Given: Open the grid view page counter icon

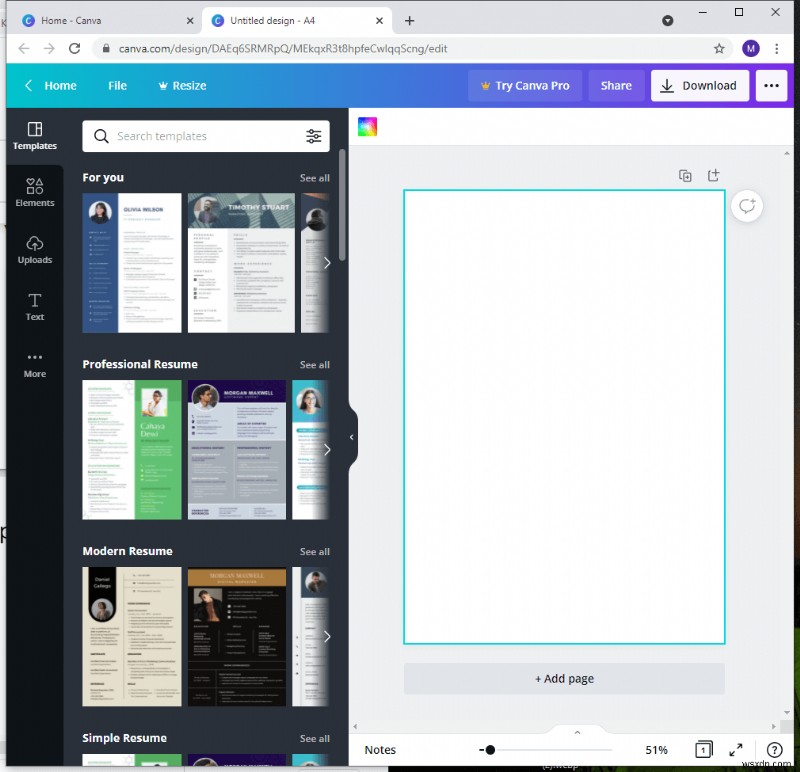Looking at the screenshot, I should click(704, 750).
